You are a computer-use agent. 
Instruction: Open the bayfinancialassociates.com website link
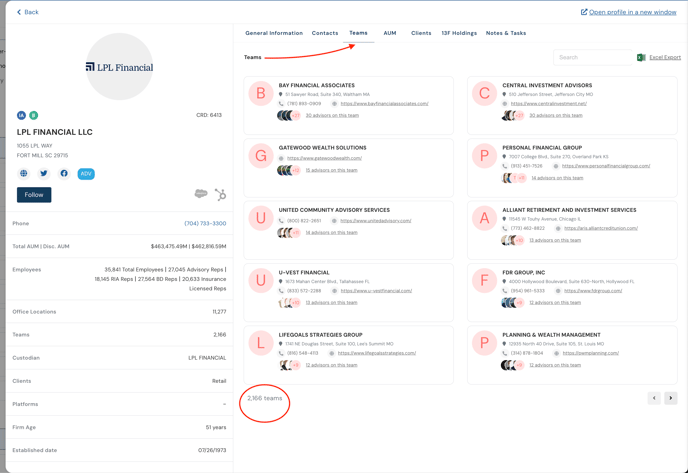coord(384,104)
